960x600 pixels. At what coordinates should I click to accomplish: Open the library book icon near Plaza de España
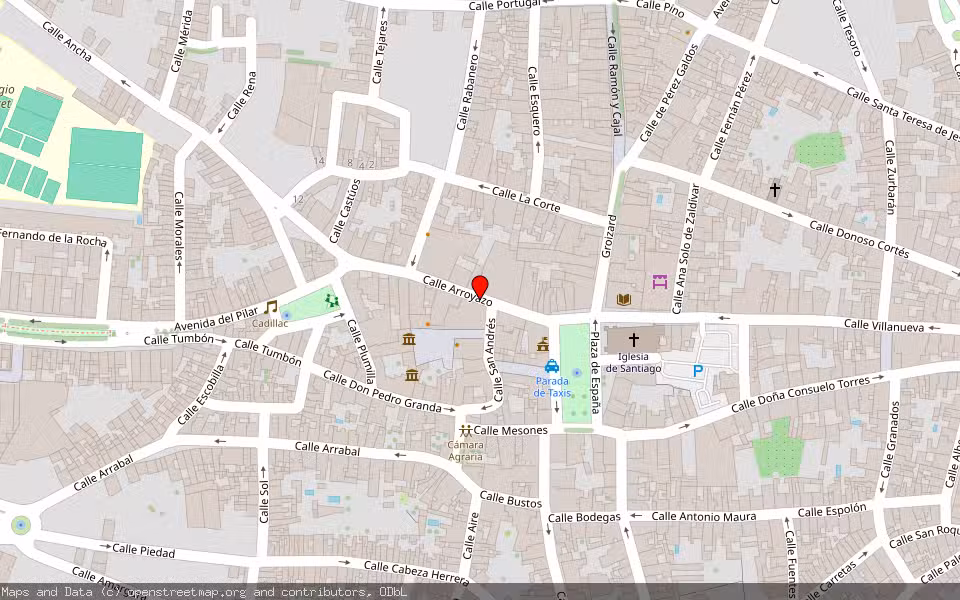624,297
